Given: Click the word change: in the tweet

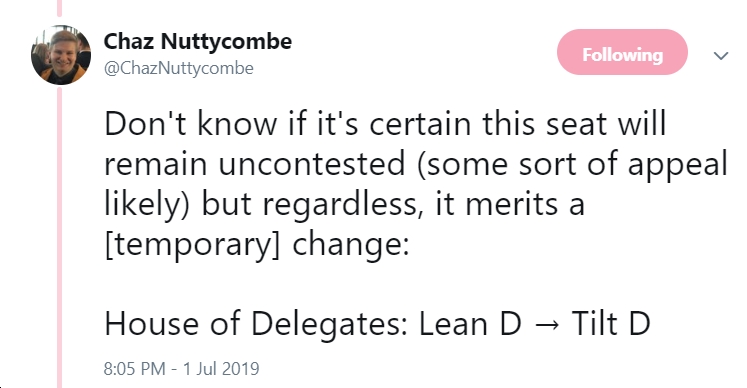Looking at the screenshot, I should coord(351,246).
